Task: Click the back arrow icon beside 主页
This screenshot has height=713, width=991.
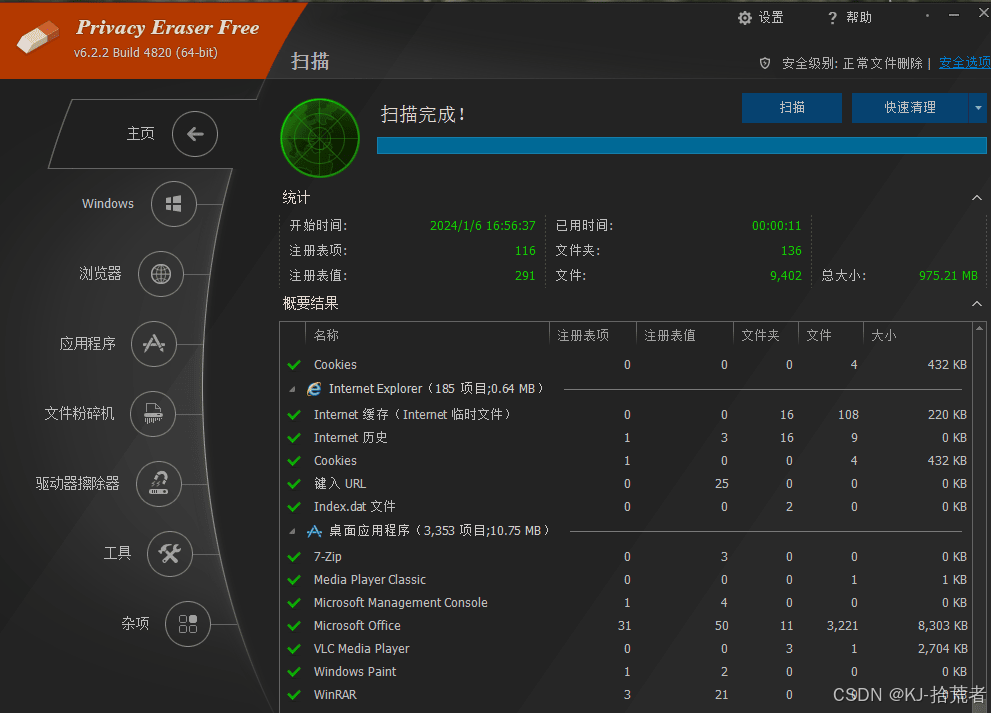Action: 195,134
